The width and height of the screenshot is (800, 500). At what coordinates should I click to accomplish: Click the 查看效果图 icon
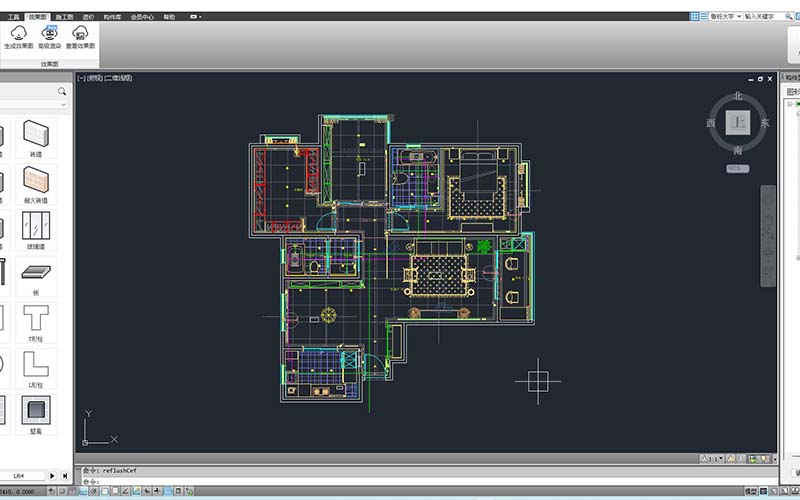coord(80,33)
